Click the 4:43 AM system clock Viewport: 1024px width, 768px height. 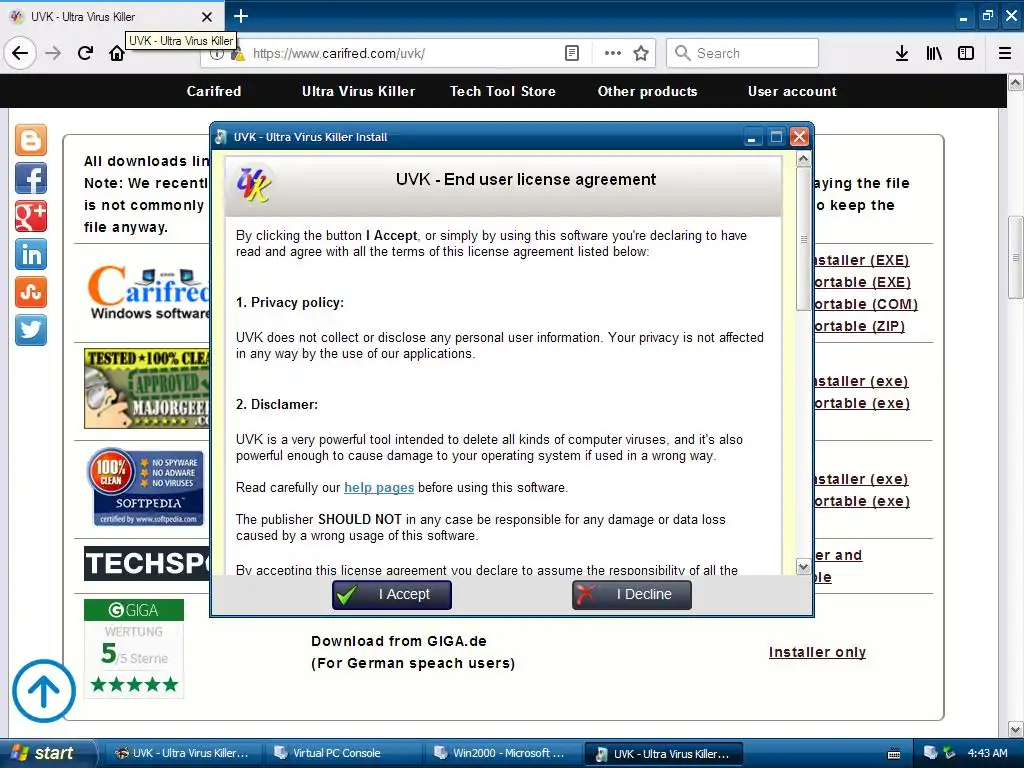987,753
